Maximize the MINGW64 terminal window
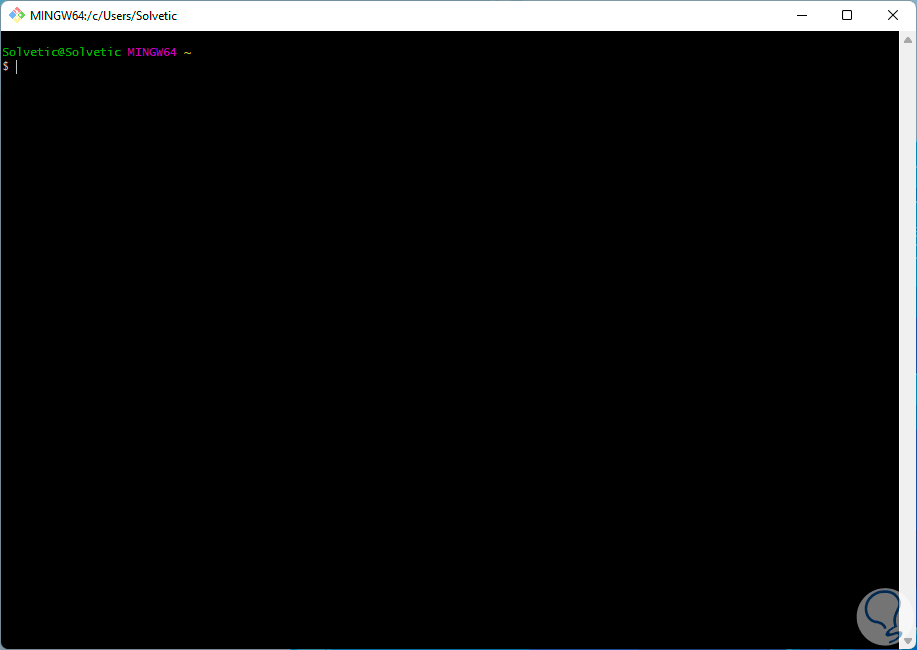 coord(847,15)
